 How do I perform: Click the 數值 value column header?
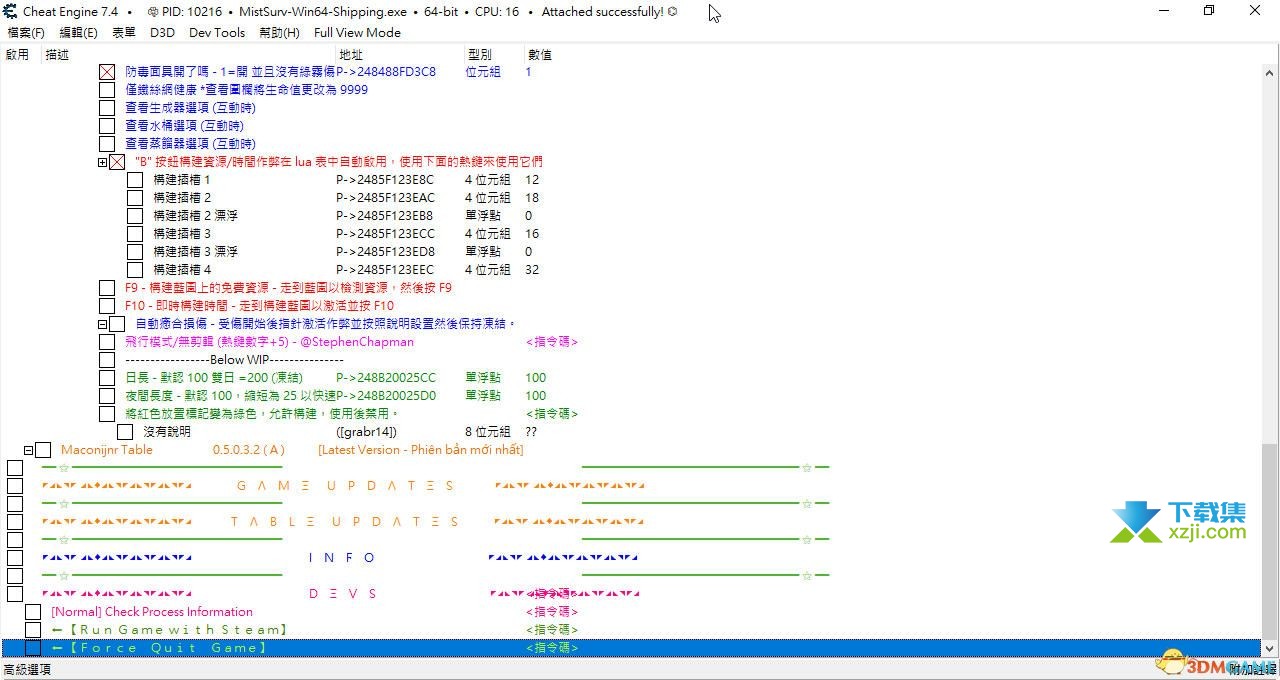[x=539, y=54]
